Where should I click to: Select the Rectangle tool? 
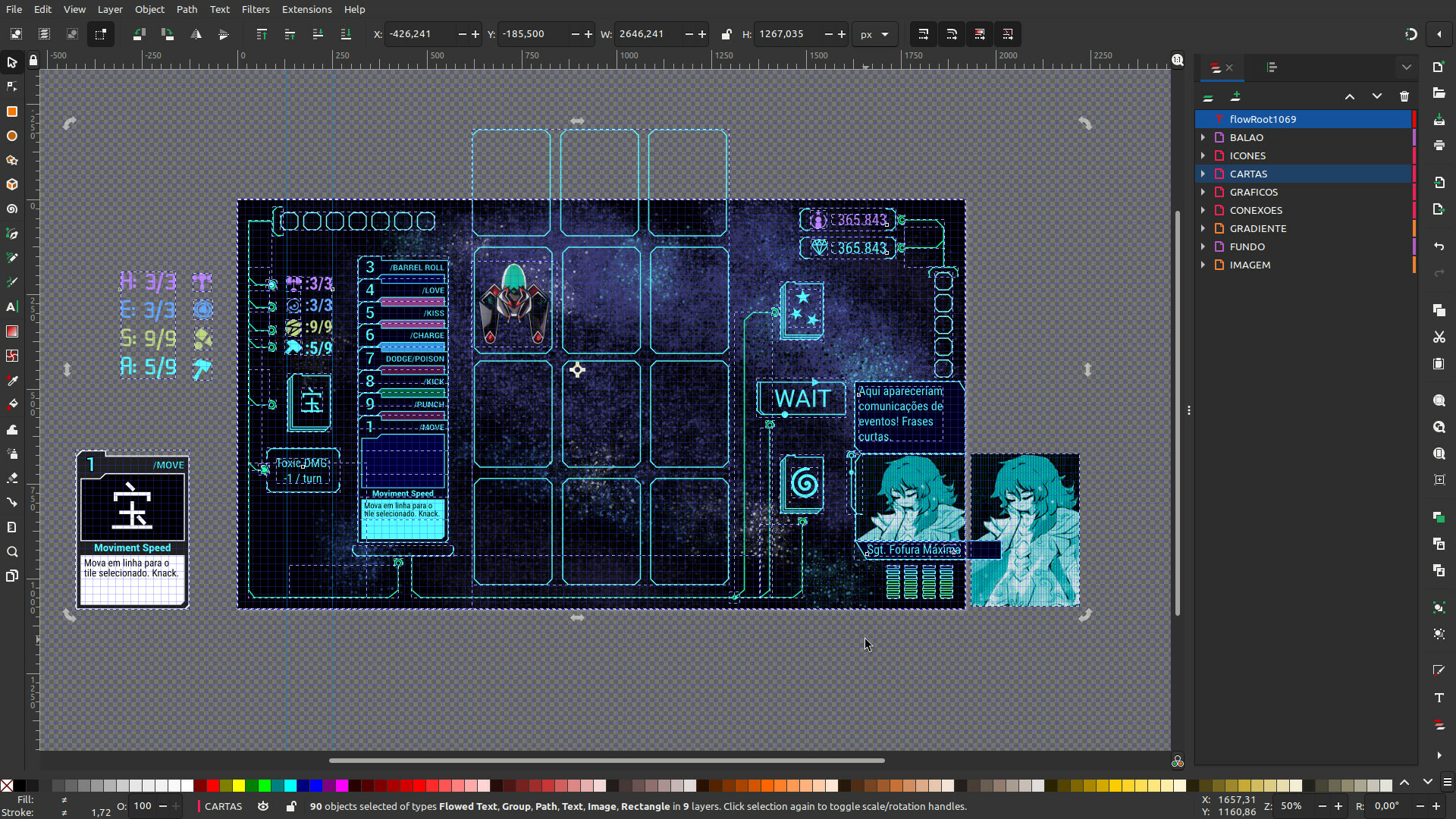pyautogui.click(x=12, y=111)
